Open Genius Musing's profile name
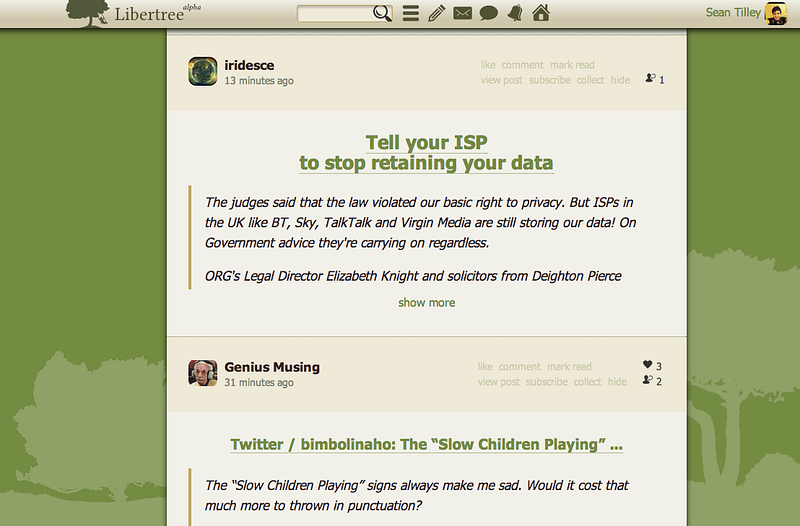 coord(272,367)
